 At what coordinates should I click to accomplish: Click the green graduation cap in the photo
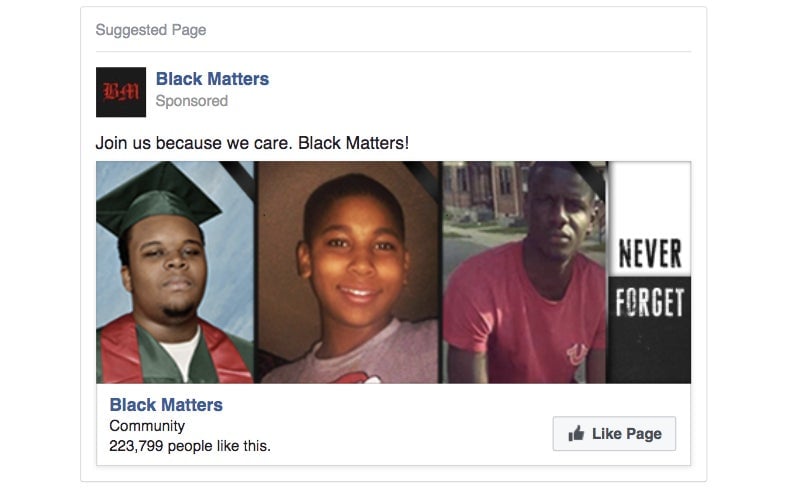(157, 199)
